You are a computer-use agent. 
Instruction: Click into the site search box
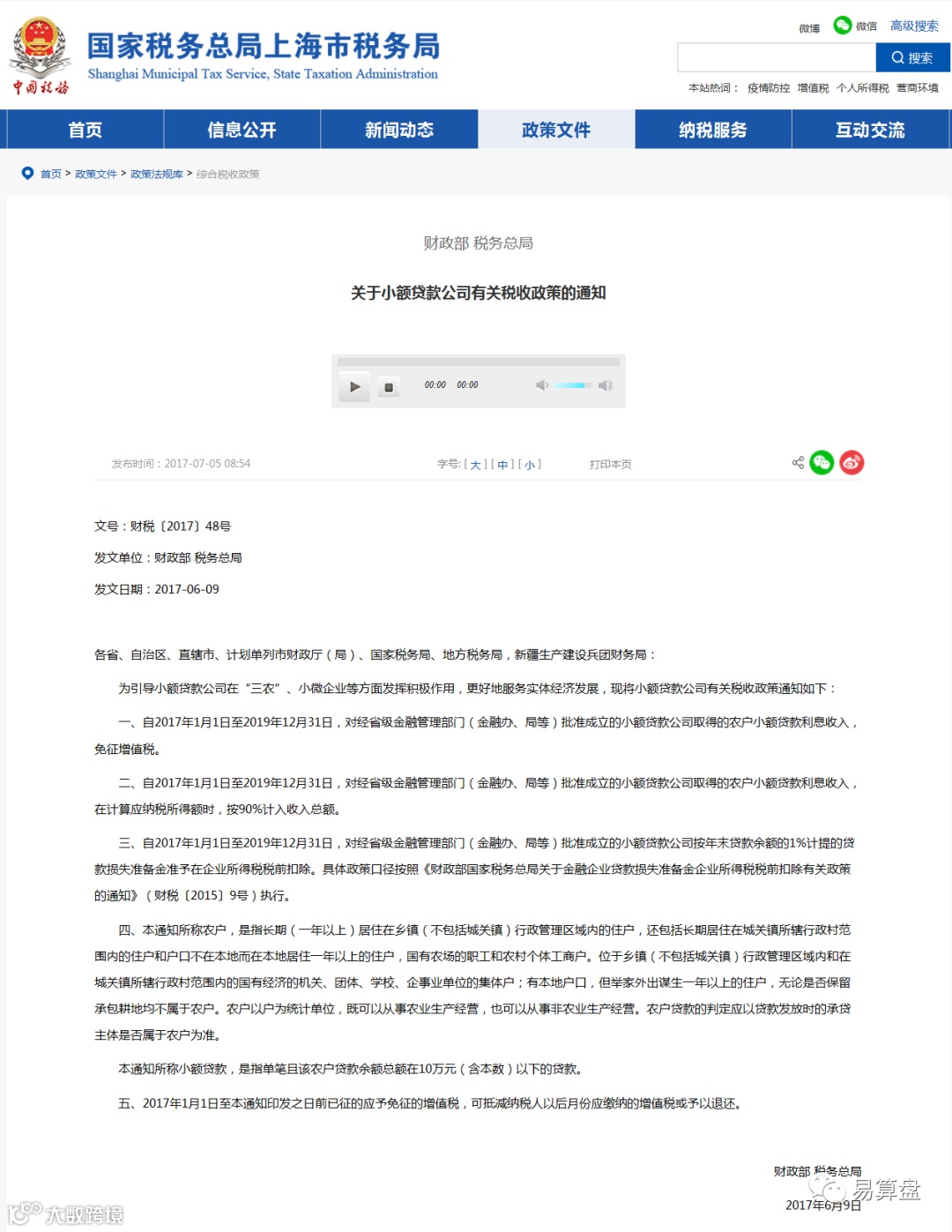coord(776,57)
